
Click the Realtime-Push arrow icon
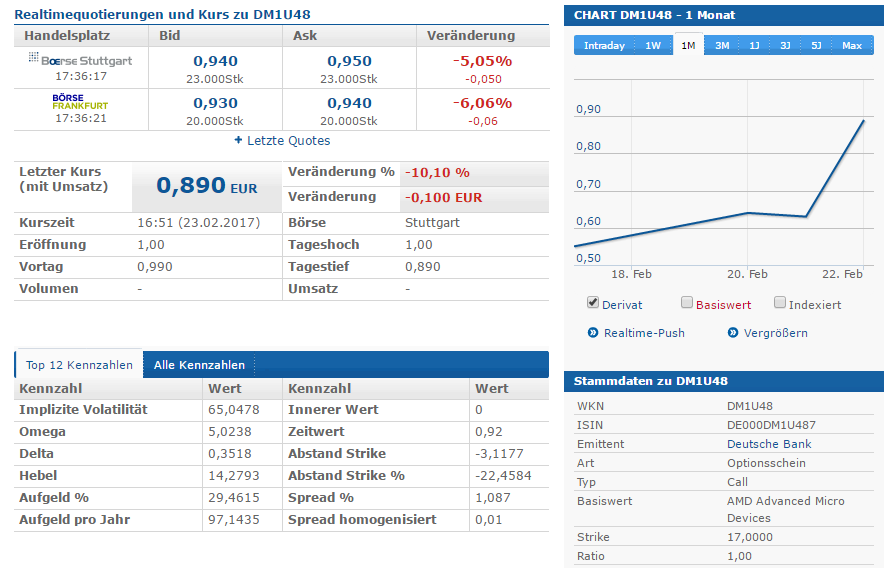coord(593,332)
